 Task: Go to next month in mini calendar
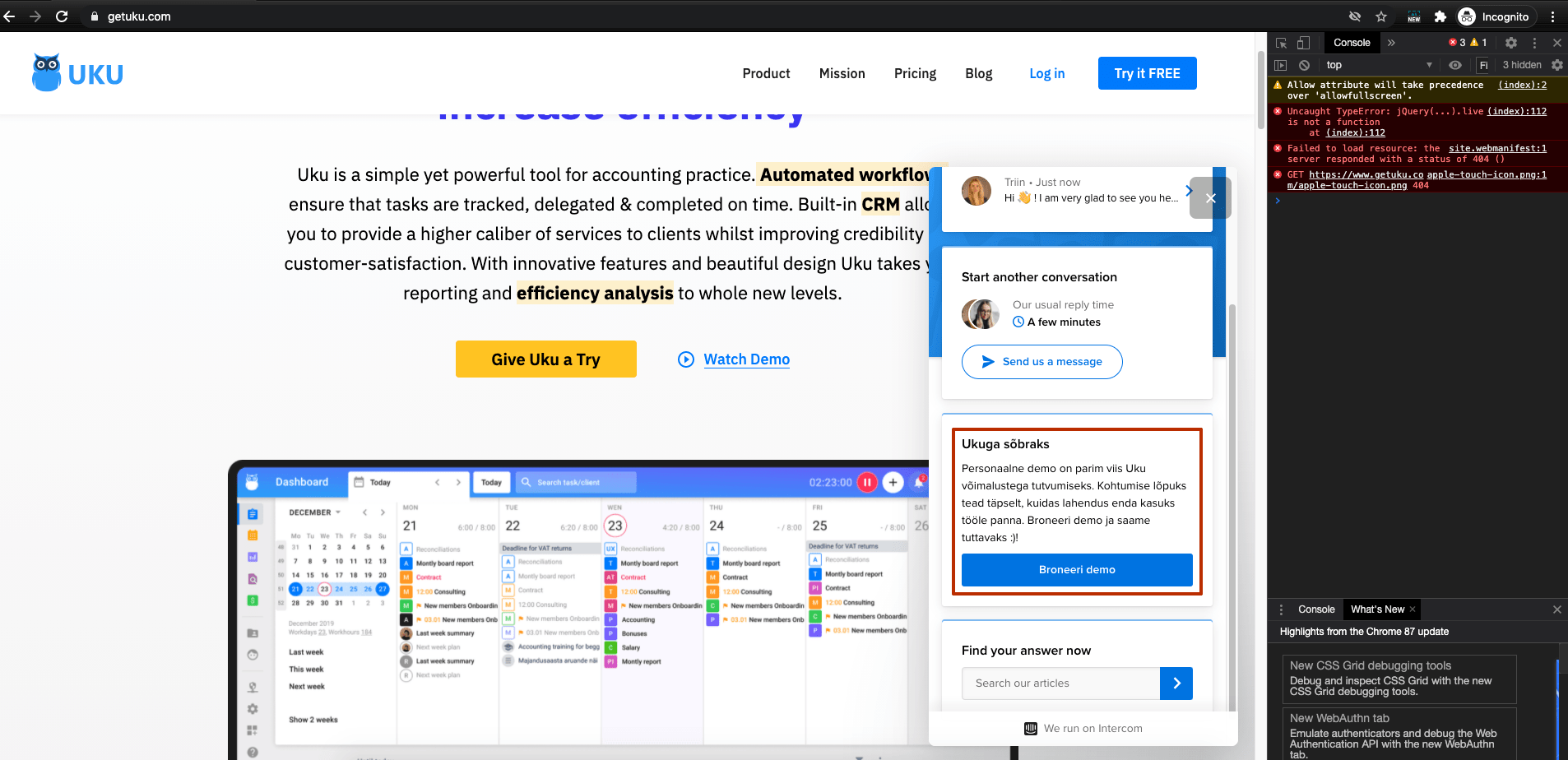[383, 512]
